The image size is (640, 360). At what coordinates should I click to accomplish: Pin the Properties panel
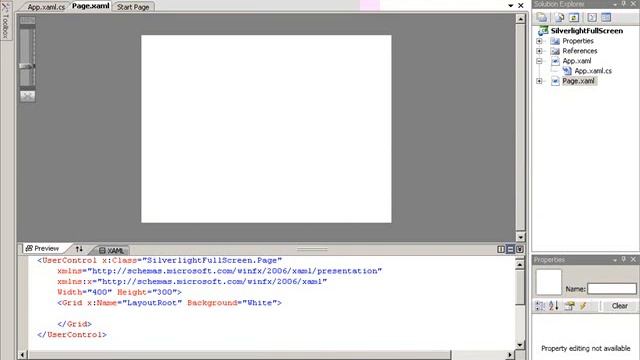(x=624, y=260)
